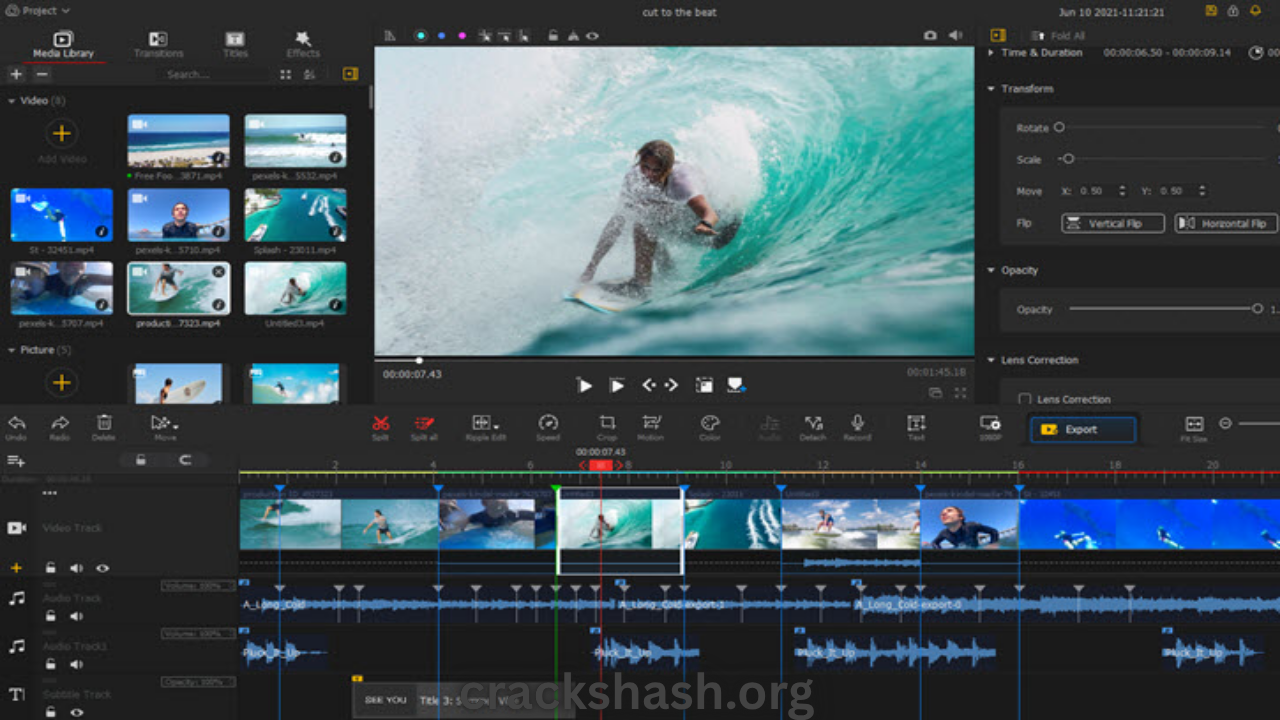Click the Horizontal Flip button
The width and height of the screenshot is (1280, 720).
tap(1227, 223)
